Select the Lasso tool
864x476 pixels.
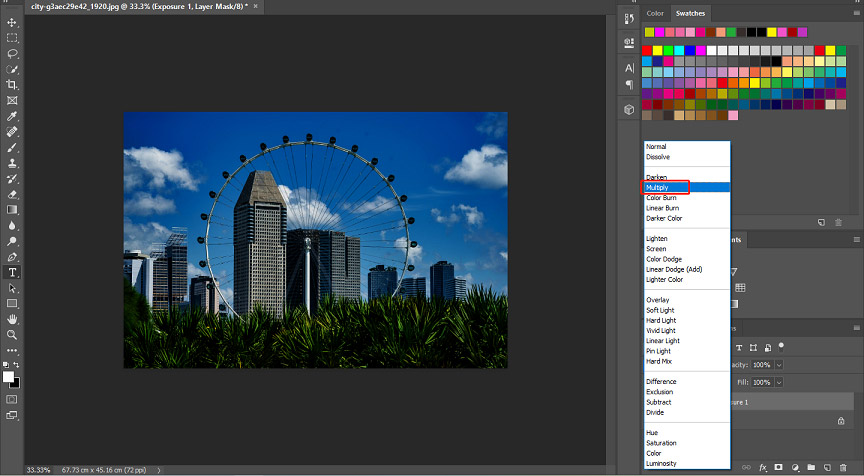(x=12, y=54)
